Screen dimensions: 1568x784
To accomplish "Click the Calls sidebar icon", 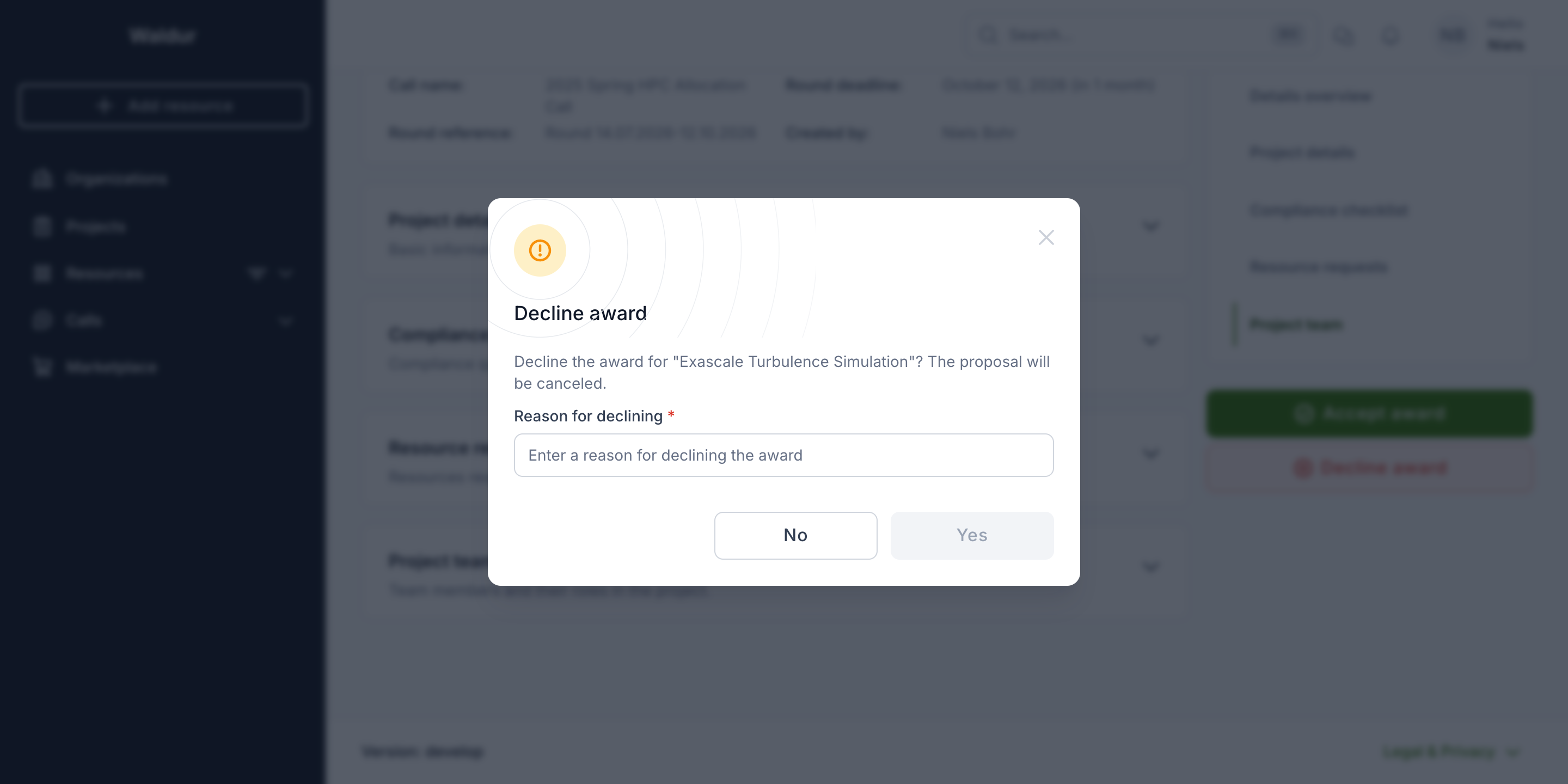I will pyautogui.click(x=42, y=320).
